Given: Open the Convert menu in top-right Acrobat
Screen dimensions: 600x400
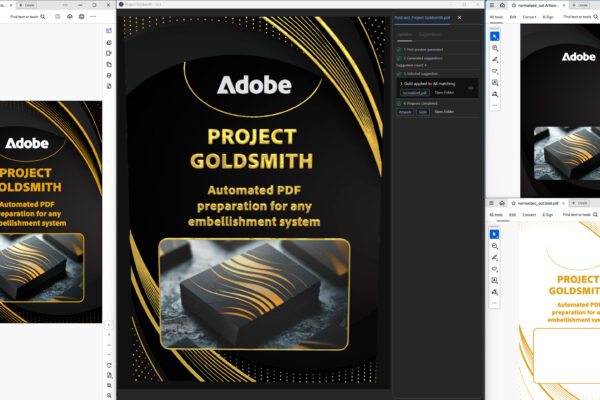Looking at the screenshot, I should click(x=529, y=17).
